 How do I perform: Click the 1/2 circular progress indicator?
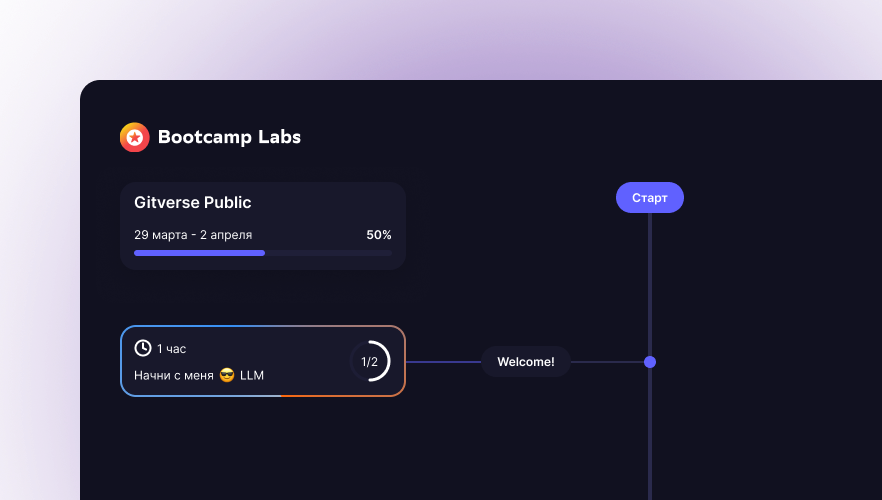tap(369, 362)
